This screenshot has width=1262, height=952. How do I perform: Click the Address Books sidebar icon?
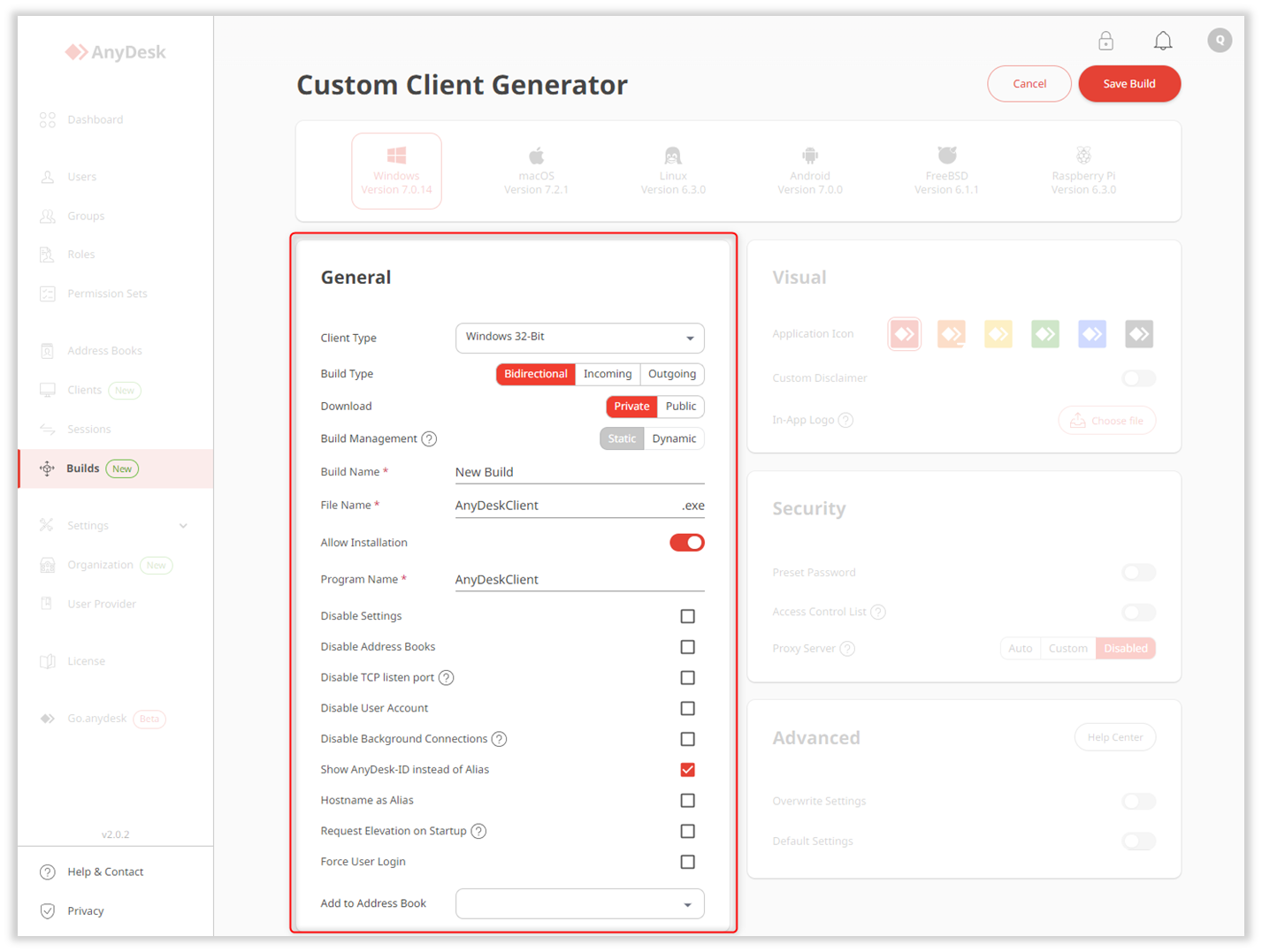coord(48,351)
